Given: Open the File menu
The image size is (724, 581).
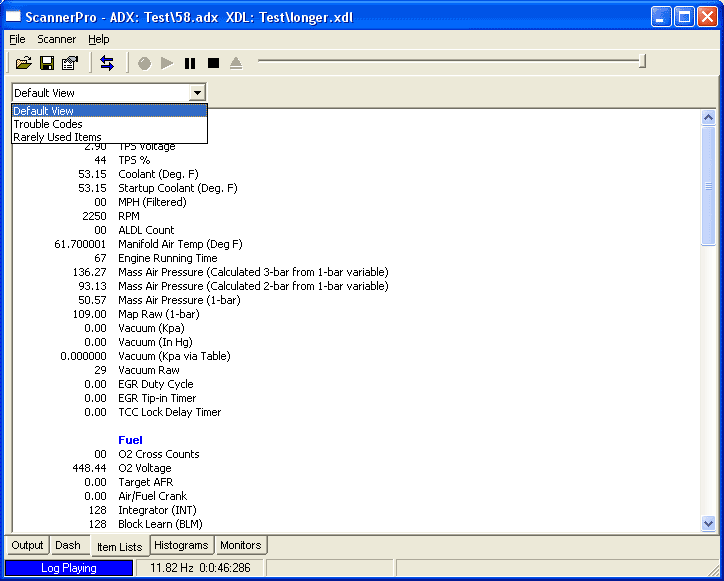Looking at the screenshot, I should click(17, 39).
